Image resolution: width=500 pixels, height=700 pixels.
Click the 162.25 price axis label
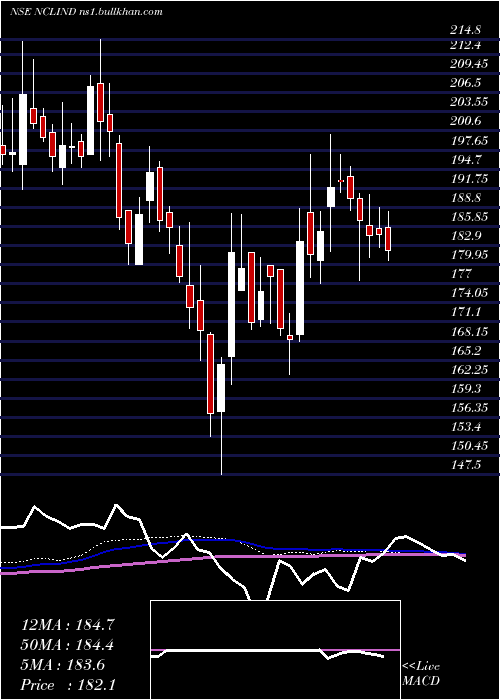click(469, 370)
